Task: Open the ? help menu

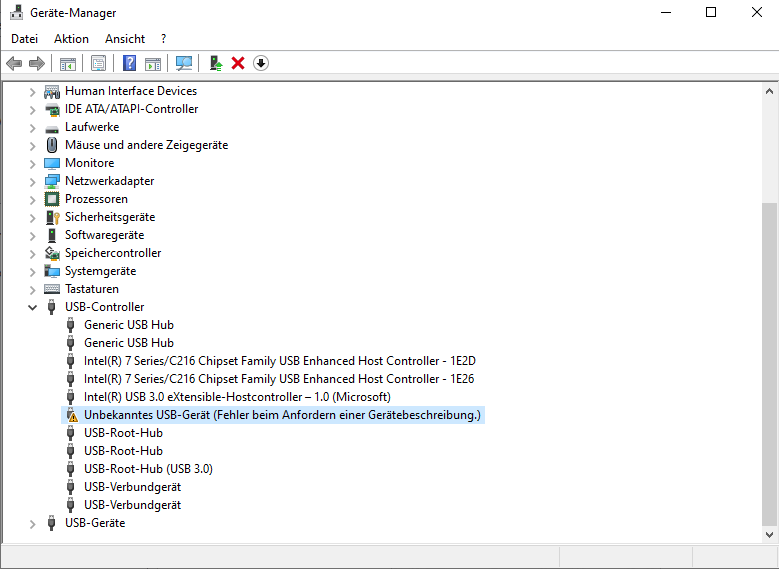Action: pos(164,39)
